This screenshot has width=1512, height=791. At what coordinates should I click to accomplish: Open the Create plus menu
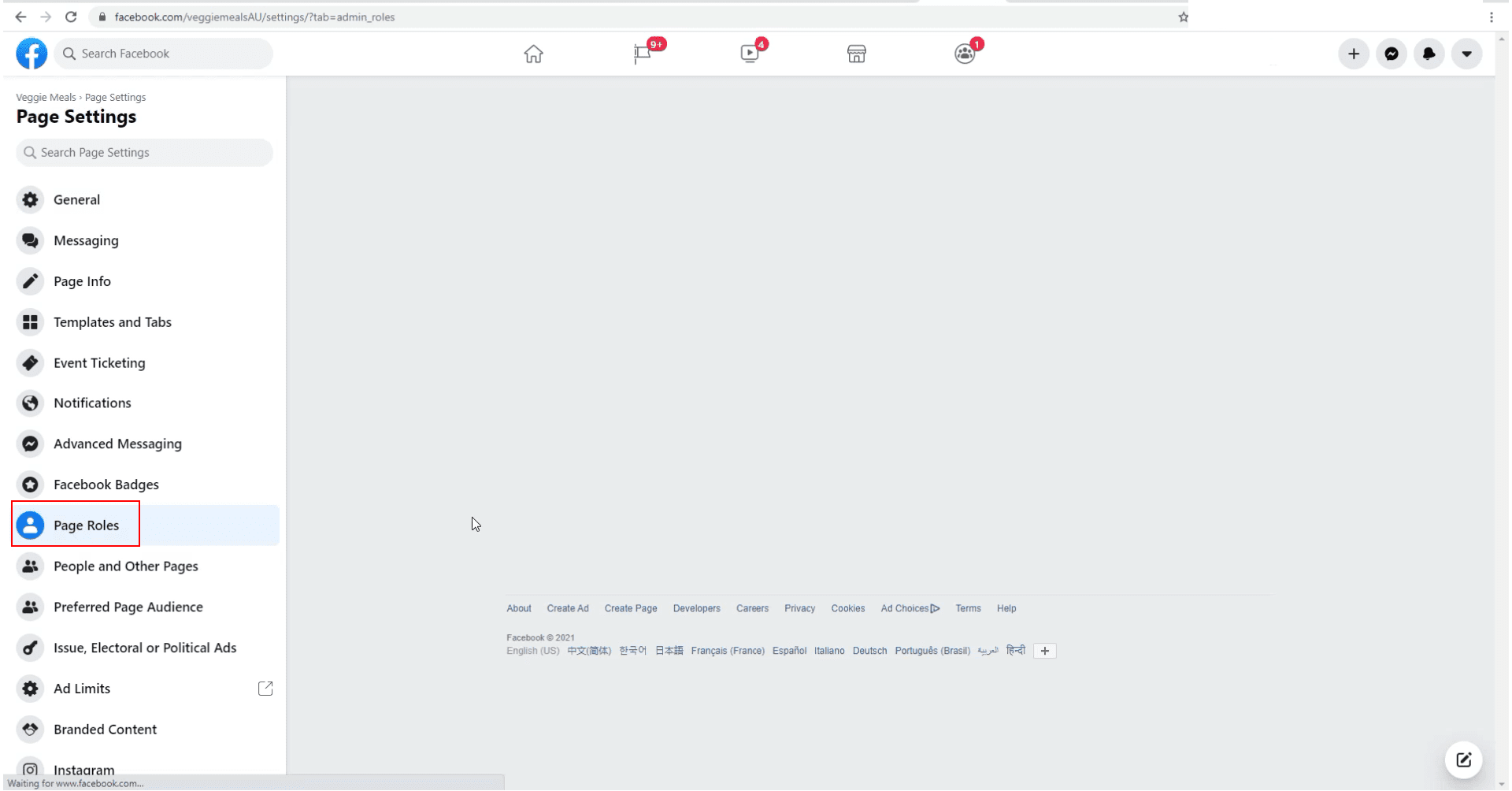1353,54
